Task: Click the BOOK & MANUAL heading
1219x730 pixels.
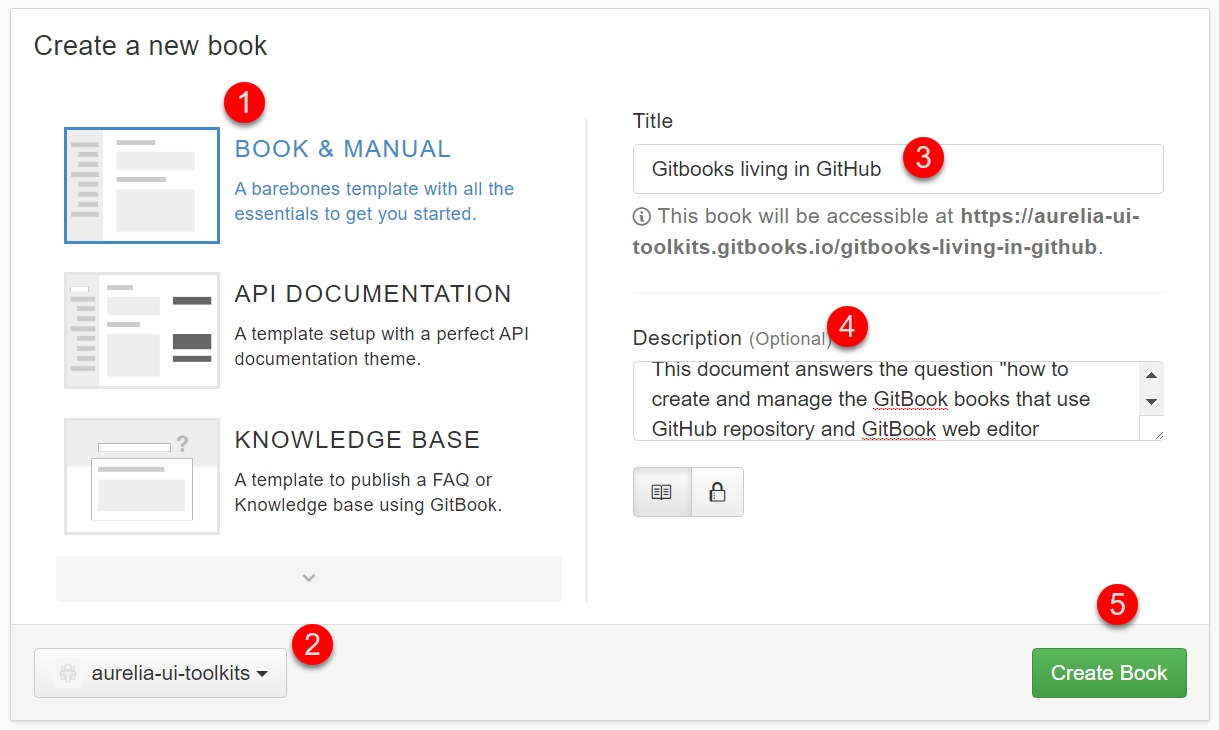Action: click(x=342, y=149)
